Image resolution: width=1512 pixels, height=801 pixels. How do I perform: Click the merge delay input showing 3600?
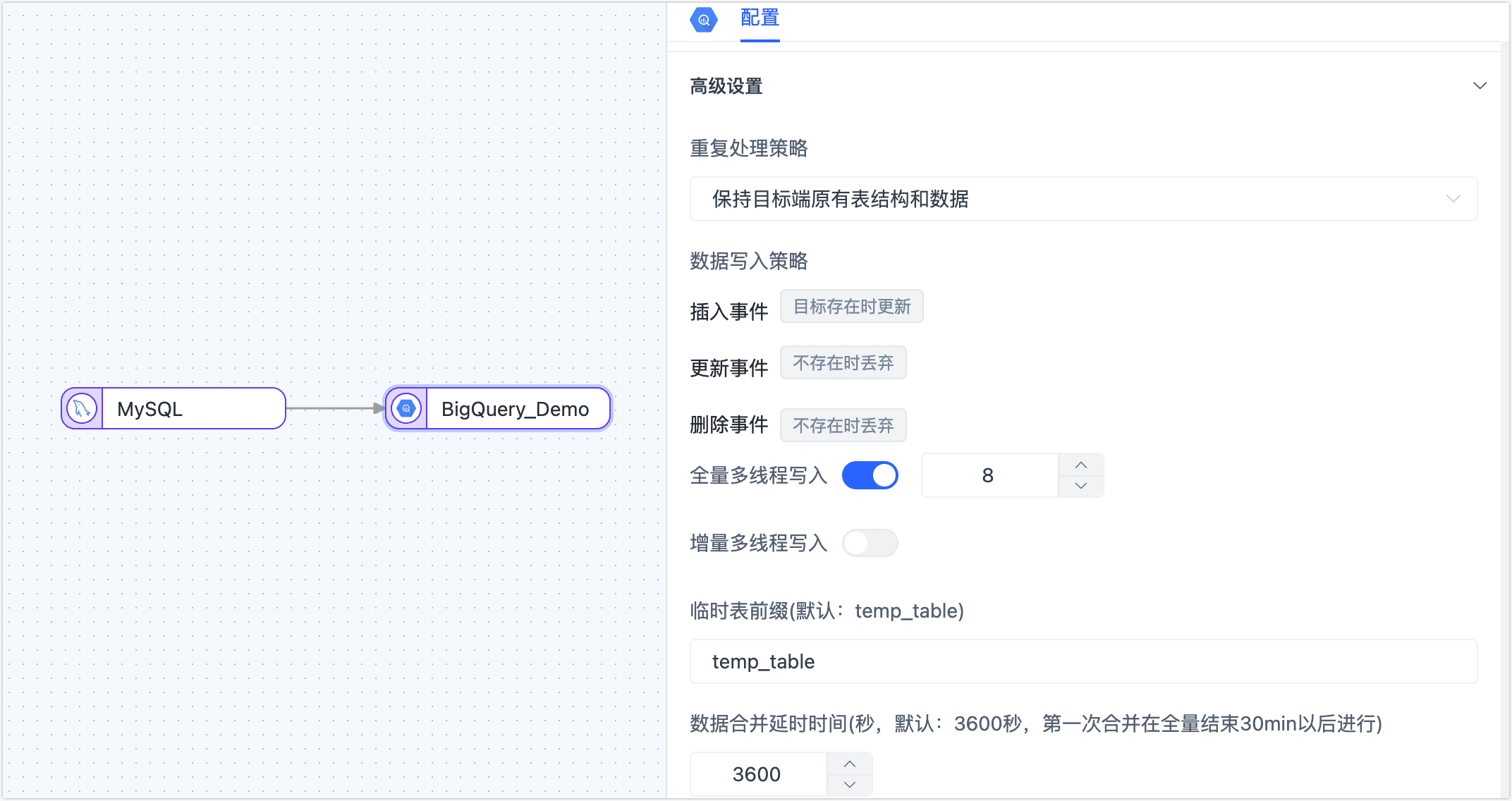point(757,774)
